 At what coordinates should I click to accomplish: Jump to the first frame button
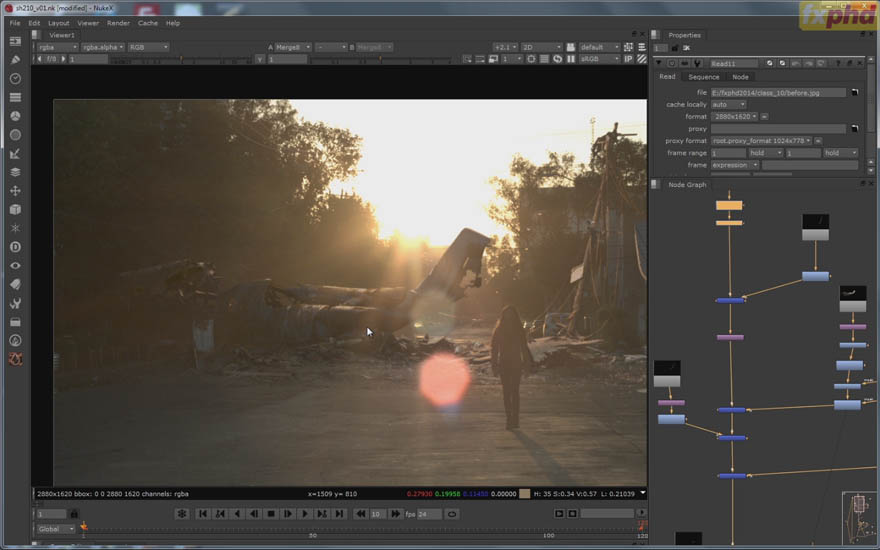point(203,514)
